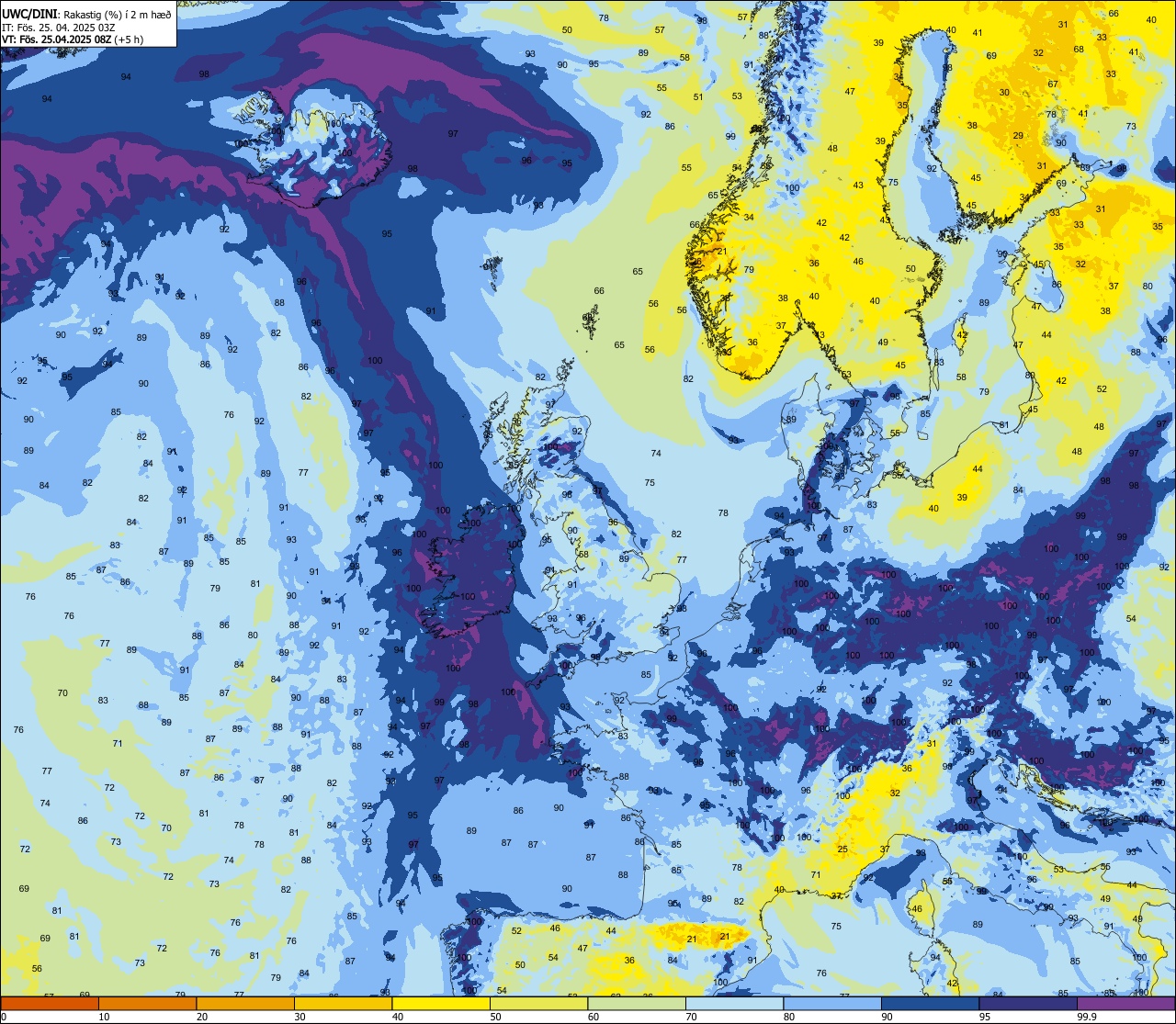Click the initial time line 'IT: Fös. 25. 04. 2025 03Z'

[x=59, y=27]
